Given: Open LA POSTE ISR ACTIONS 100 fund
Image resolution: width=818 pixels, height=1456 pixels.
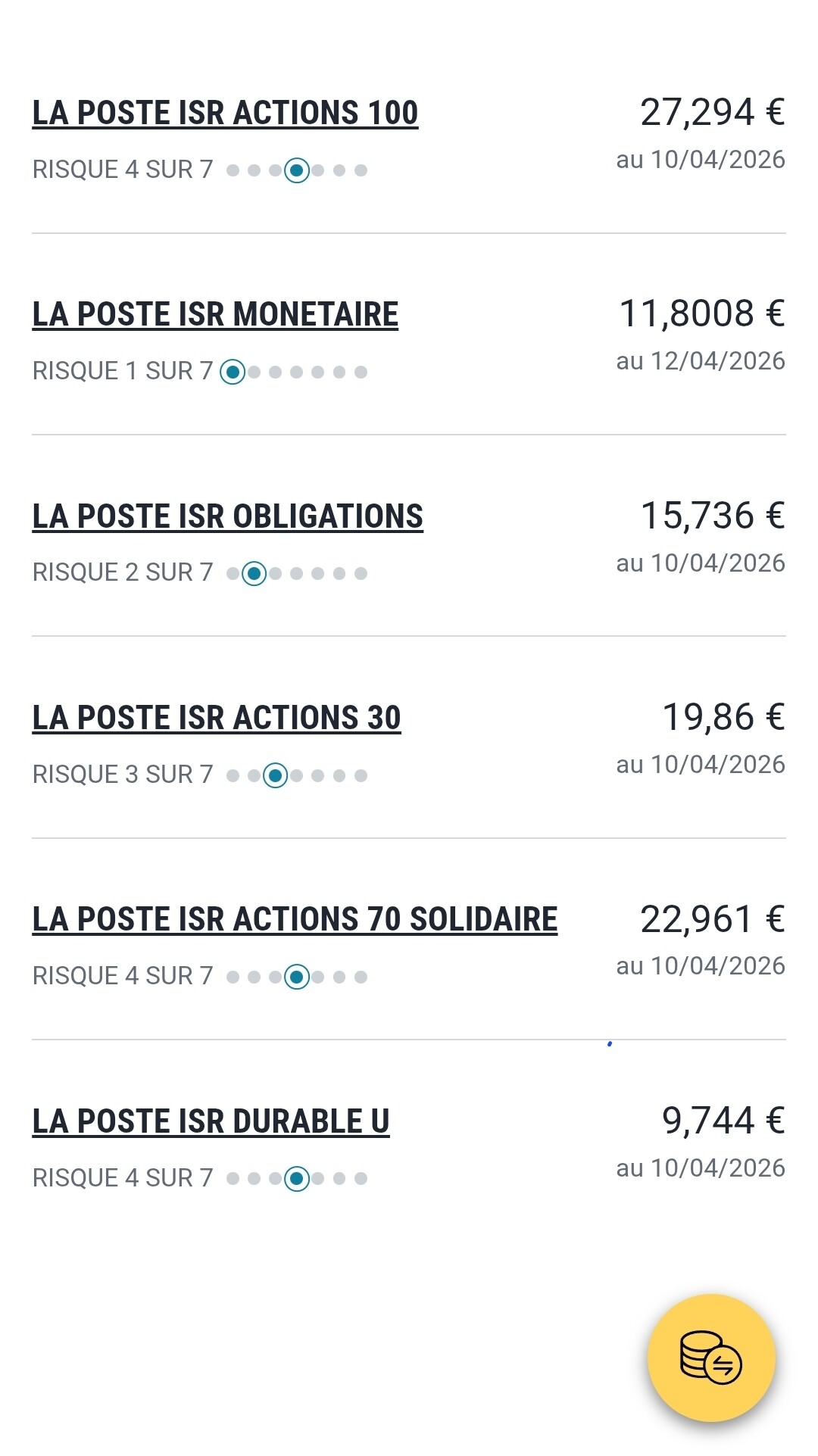Looking at the screenshot, I should (x=225, y=113).
